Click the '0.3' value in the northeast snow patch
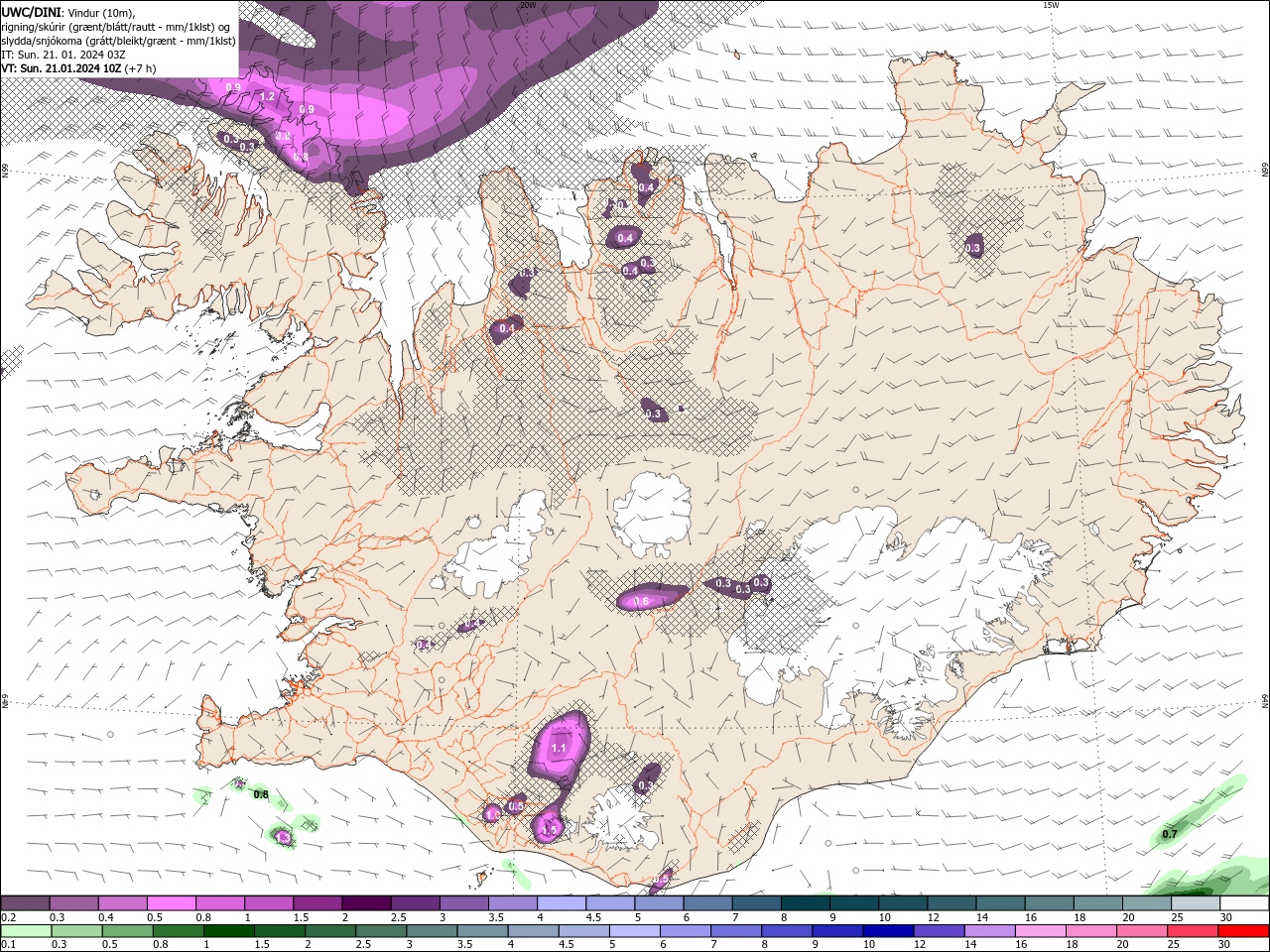Screen dimensions: 1270x952 tap(973, 248)
